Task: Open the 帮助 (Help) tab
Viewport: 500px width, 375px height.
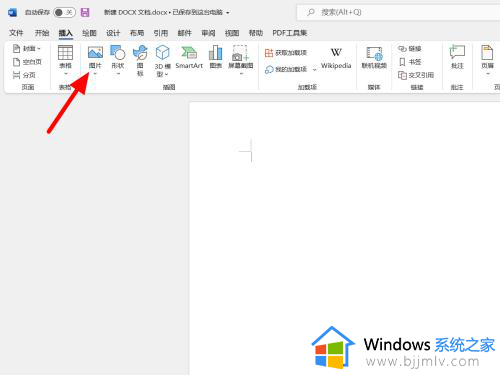Action: click(256, 33)
